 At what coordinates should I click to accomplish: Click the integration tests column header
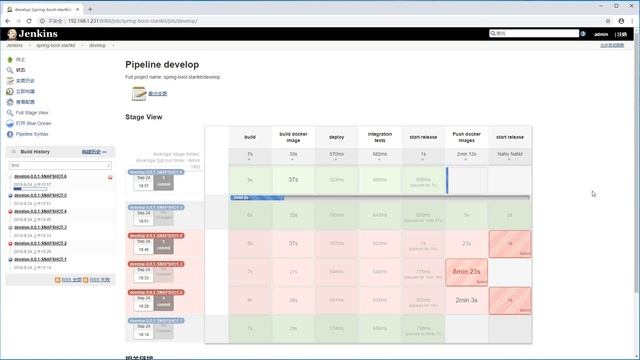(x=380, y=137)
